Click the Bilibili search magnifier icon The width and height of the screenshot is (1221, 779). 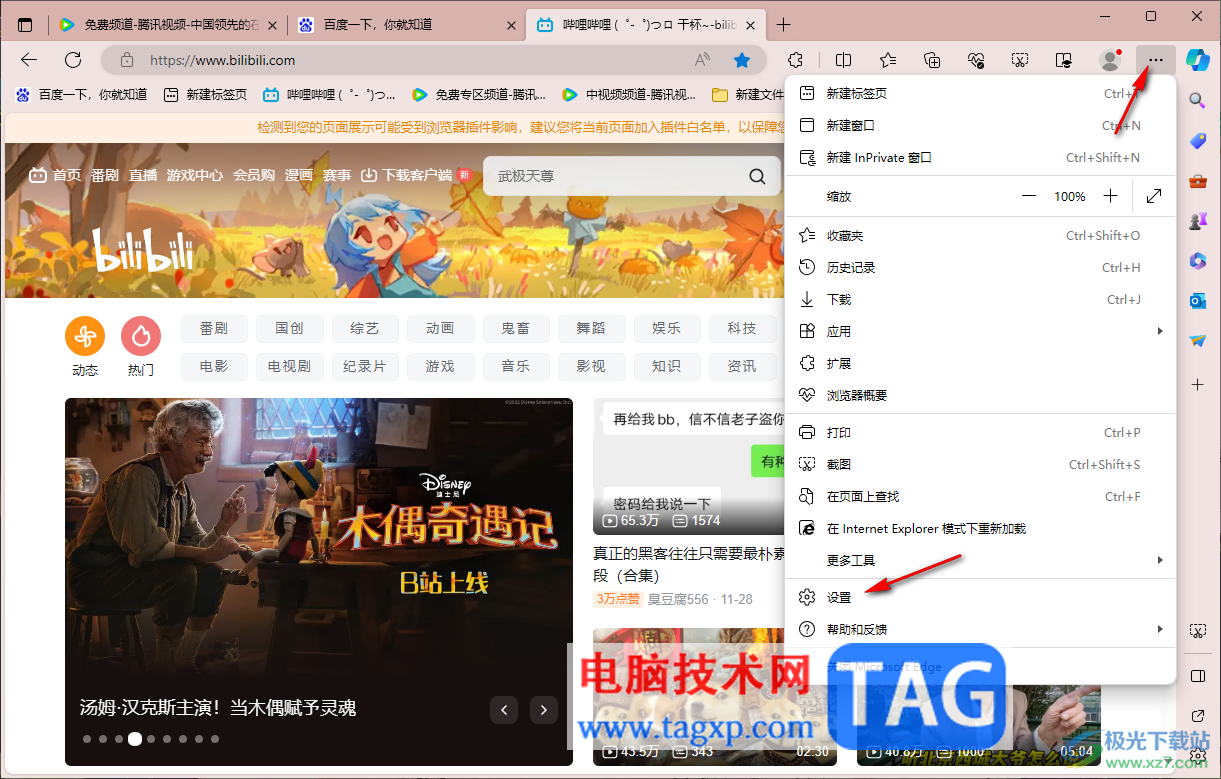[758, 176]
